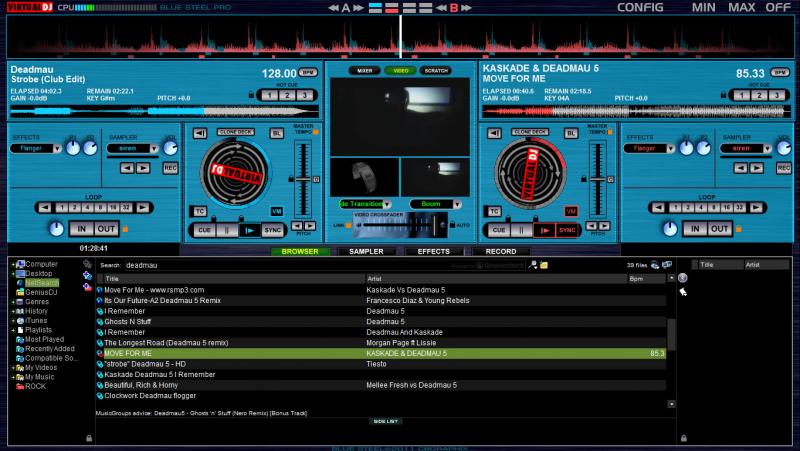The height and width of the screenshot is (451, 800).
Task: Click SYNC on the right deck
Action: (567, 231)
